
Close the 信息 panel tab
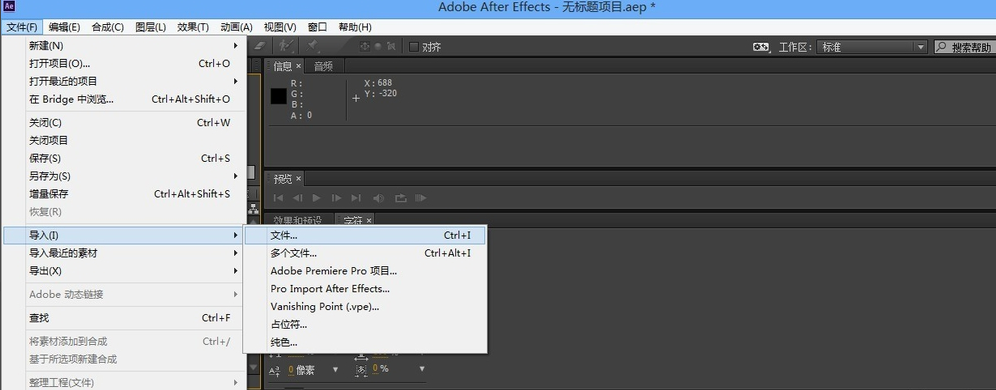[x=298, y=66]
